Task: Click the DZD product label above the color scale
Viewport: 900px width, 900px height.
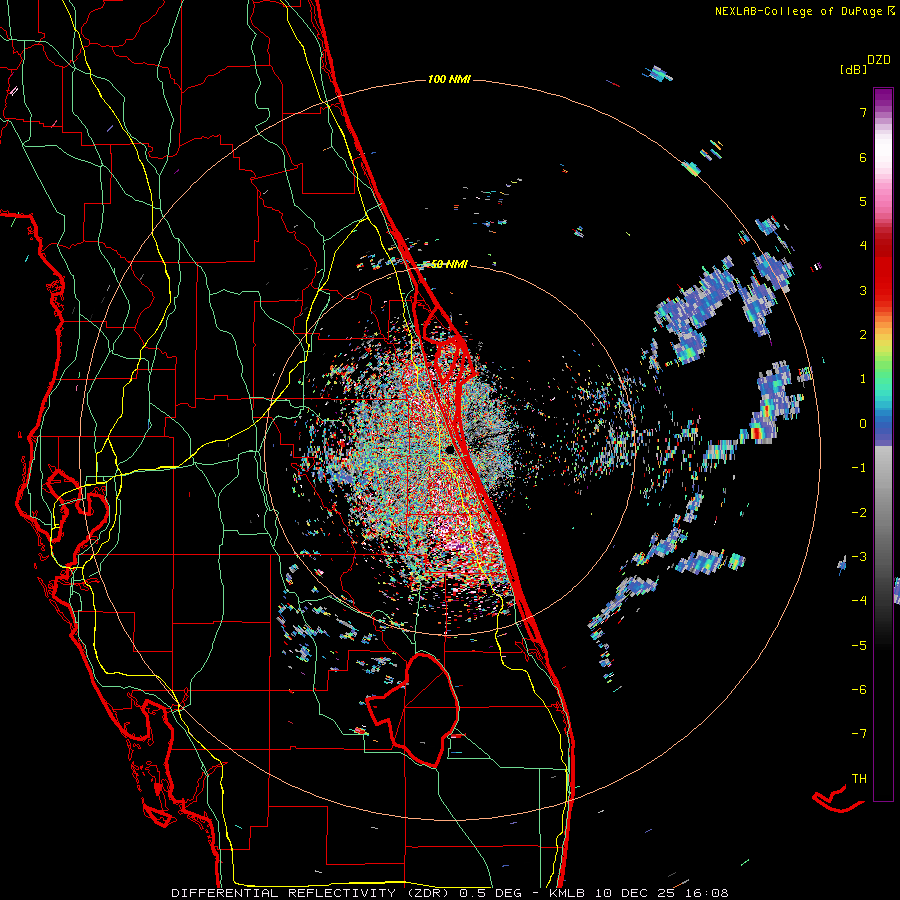Action: [878, 60]
